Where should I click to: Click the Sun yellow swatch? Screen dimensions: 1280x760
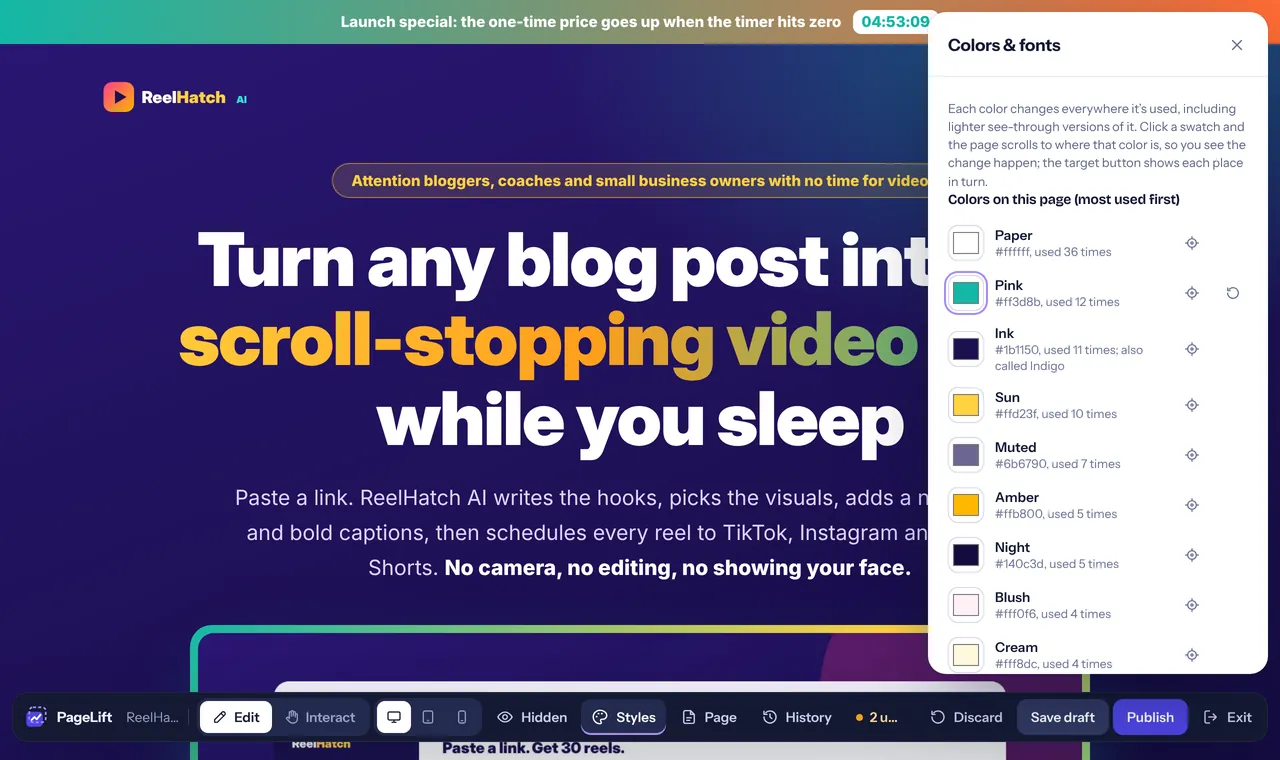966,405
